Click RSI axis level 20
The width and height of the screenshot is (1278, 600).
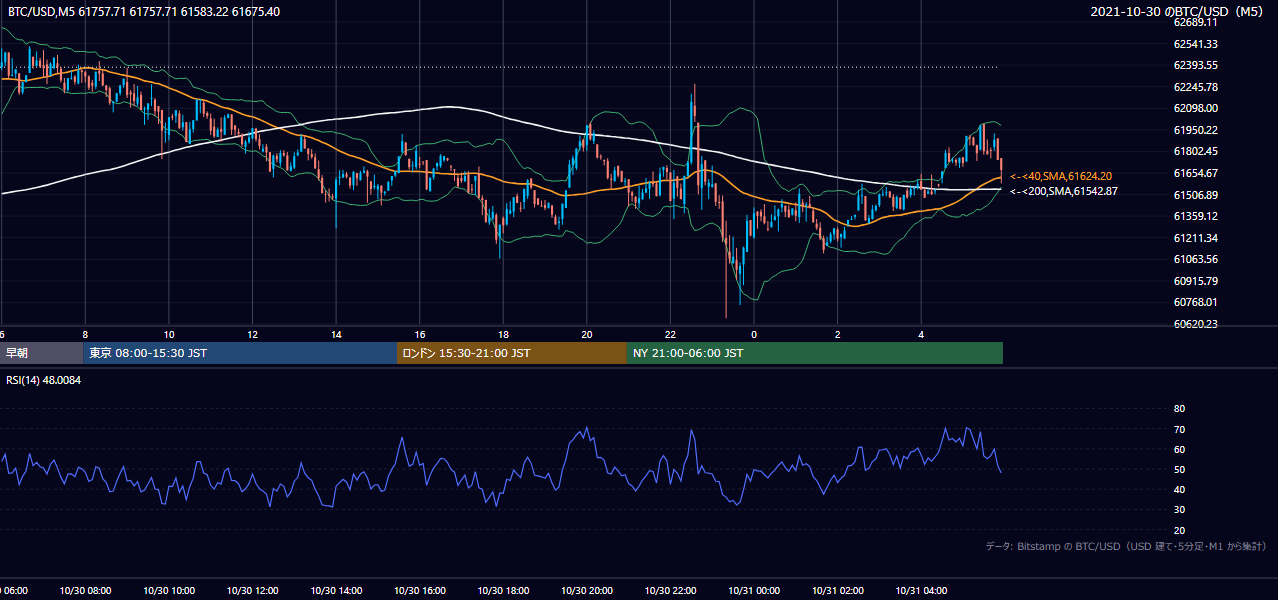(1179, 530)
